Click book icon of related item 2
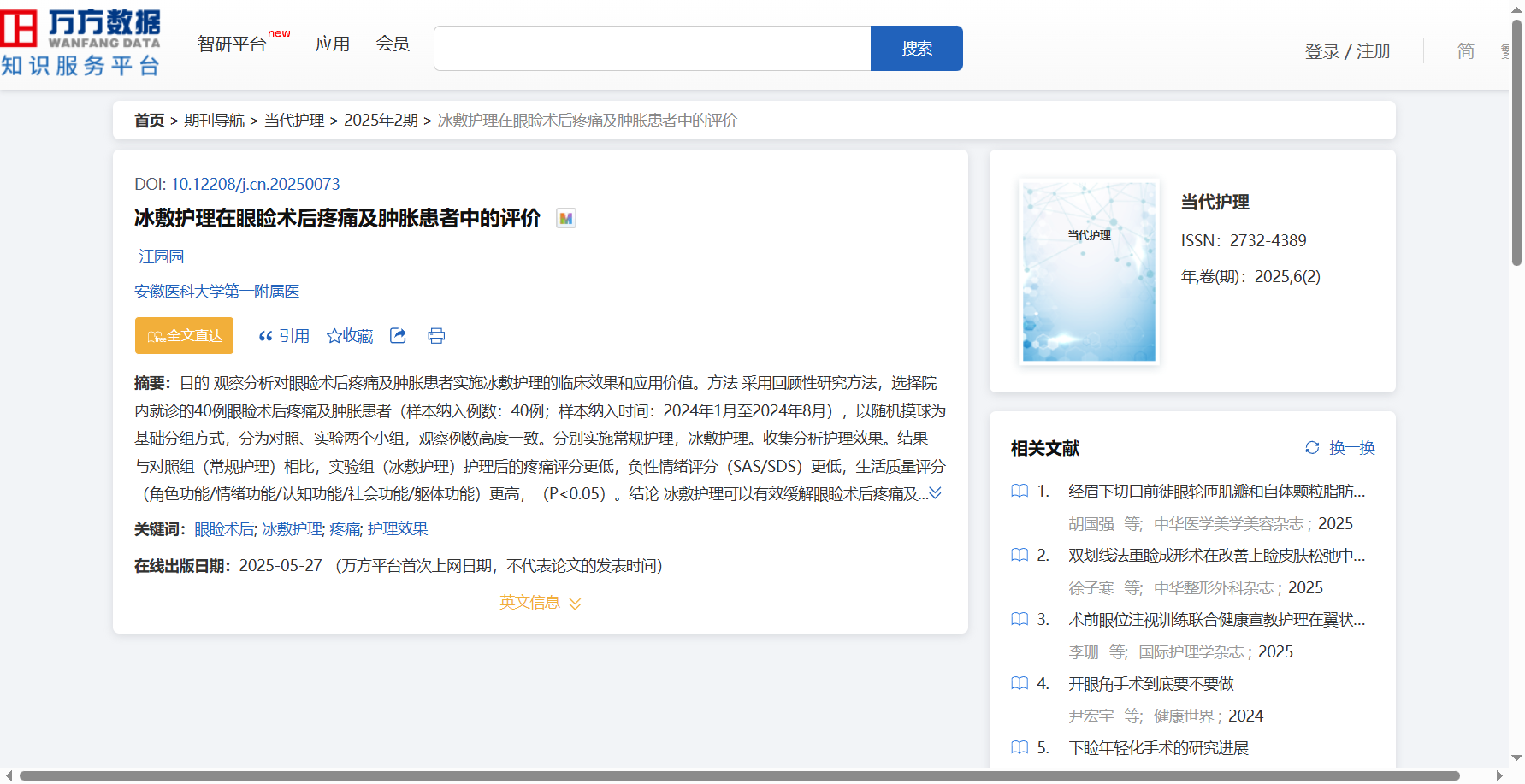The height and width of the screenshot is (784, 1525). pos(1020,555)
